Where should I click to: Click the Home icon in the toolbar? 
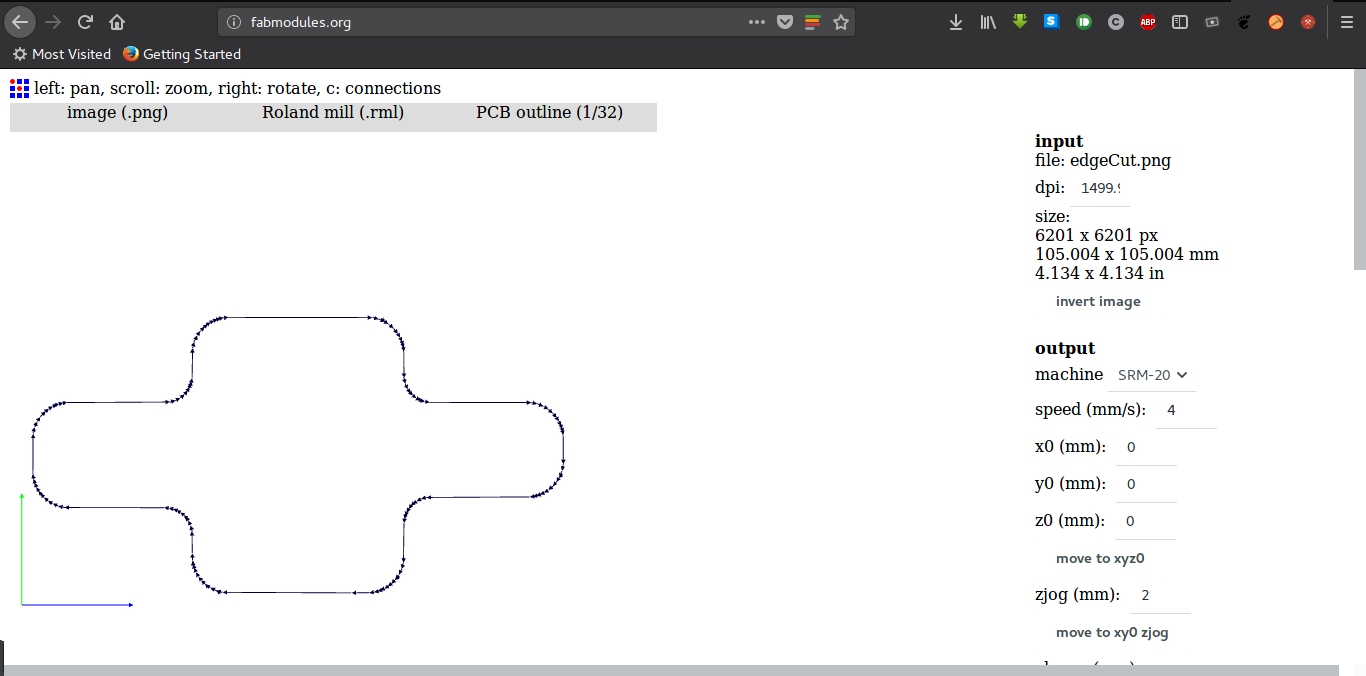[117, 21]
